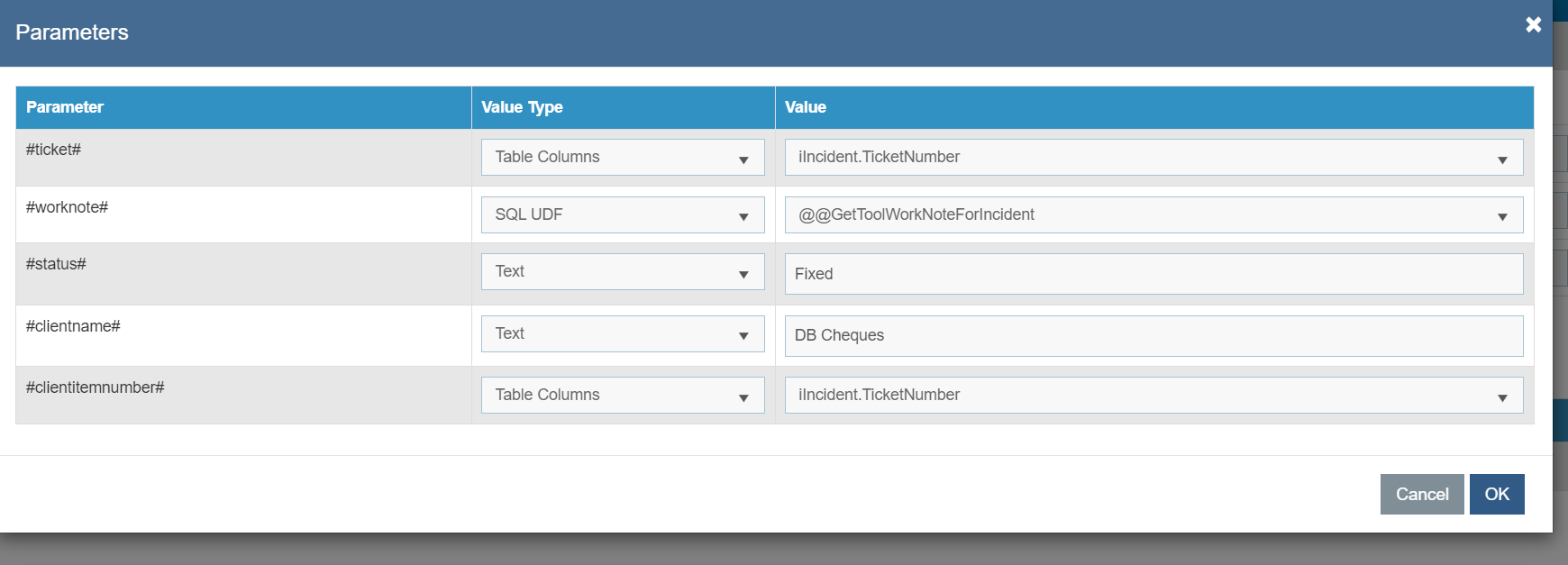This screenshot has width=1568, height=565.
Task: Select the #ticket# parameter cell
Action: pos(54,150)
